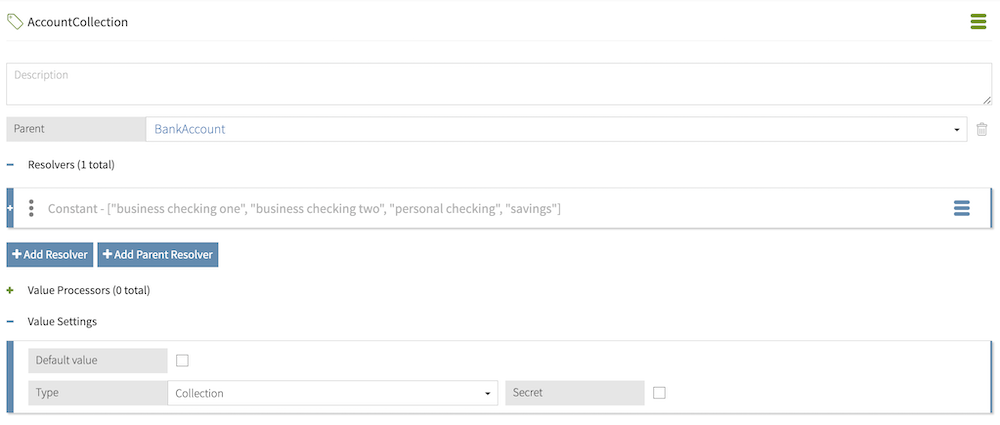Expand the Constant resolver with plus icon
1000x425 pixels.
(x=10, y=208)
